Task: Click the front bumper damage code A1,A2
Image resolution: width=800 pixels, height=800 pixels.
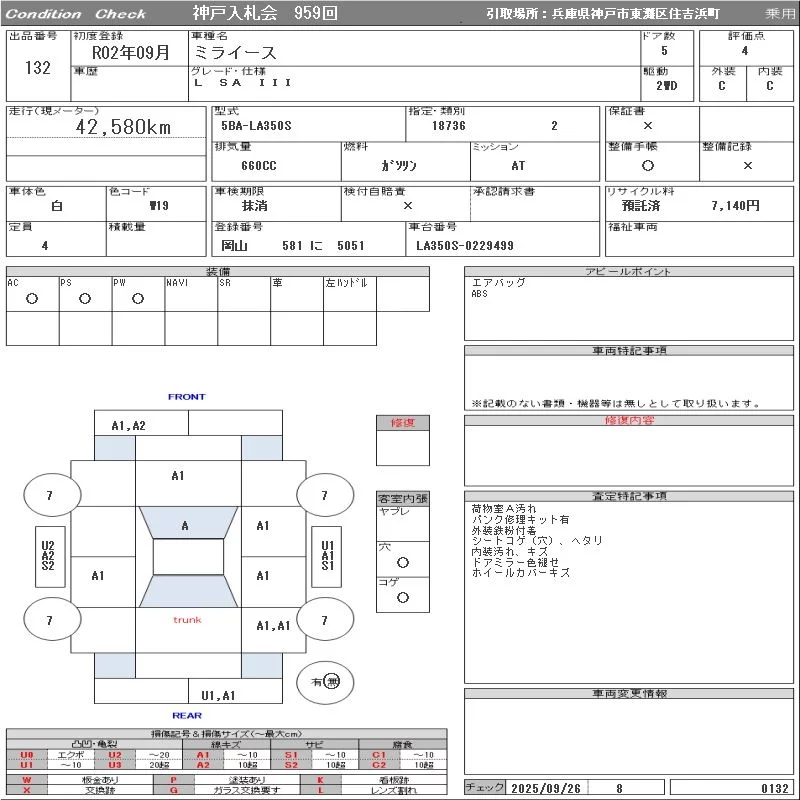Action: [x=129, y=426]
